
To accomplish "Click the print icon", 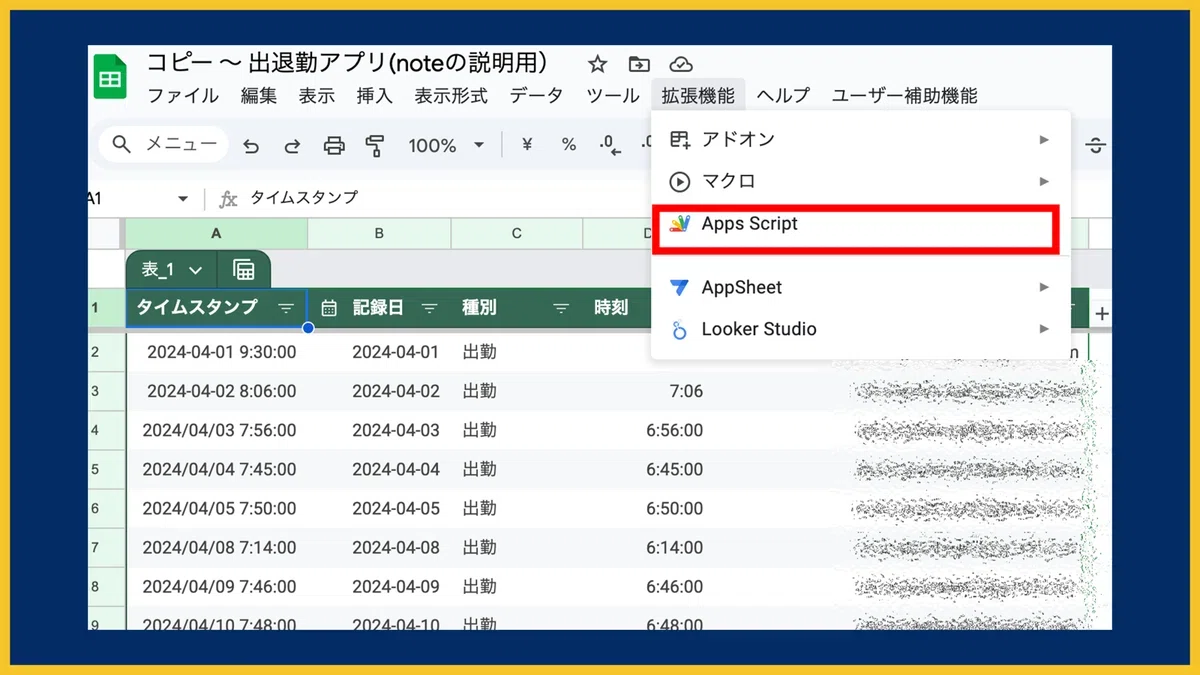I will pos(334,146).
